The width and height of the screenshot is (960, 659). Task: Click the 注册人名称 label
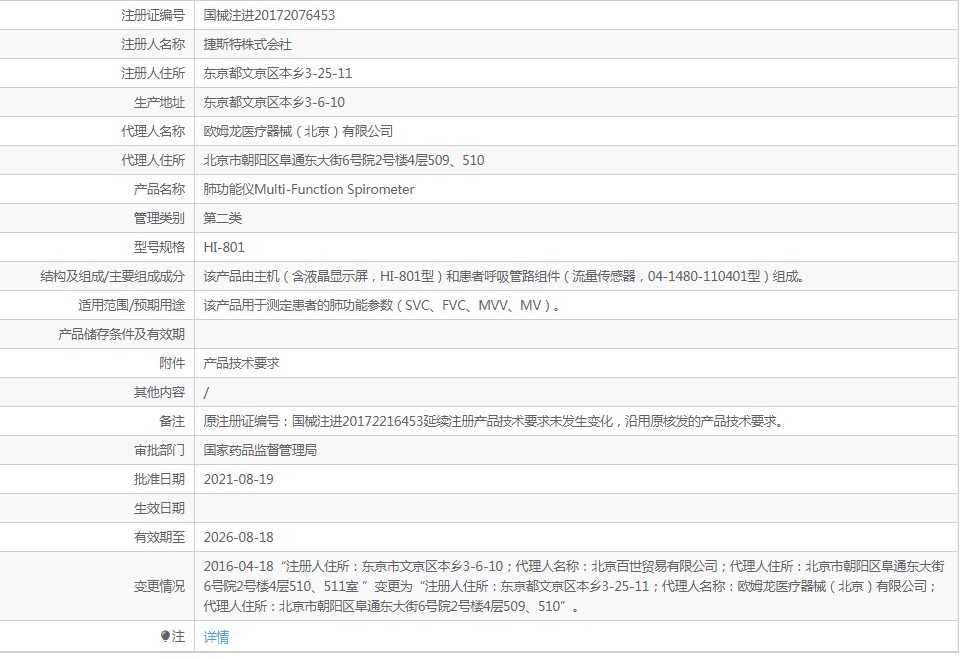[153, 44]
